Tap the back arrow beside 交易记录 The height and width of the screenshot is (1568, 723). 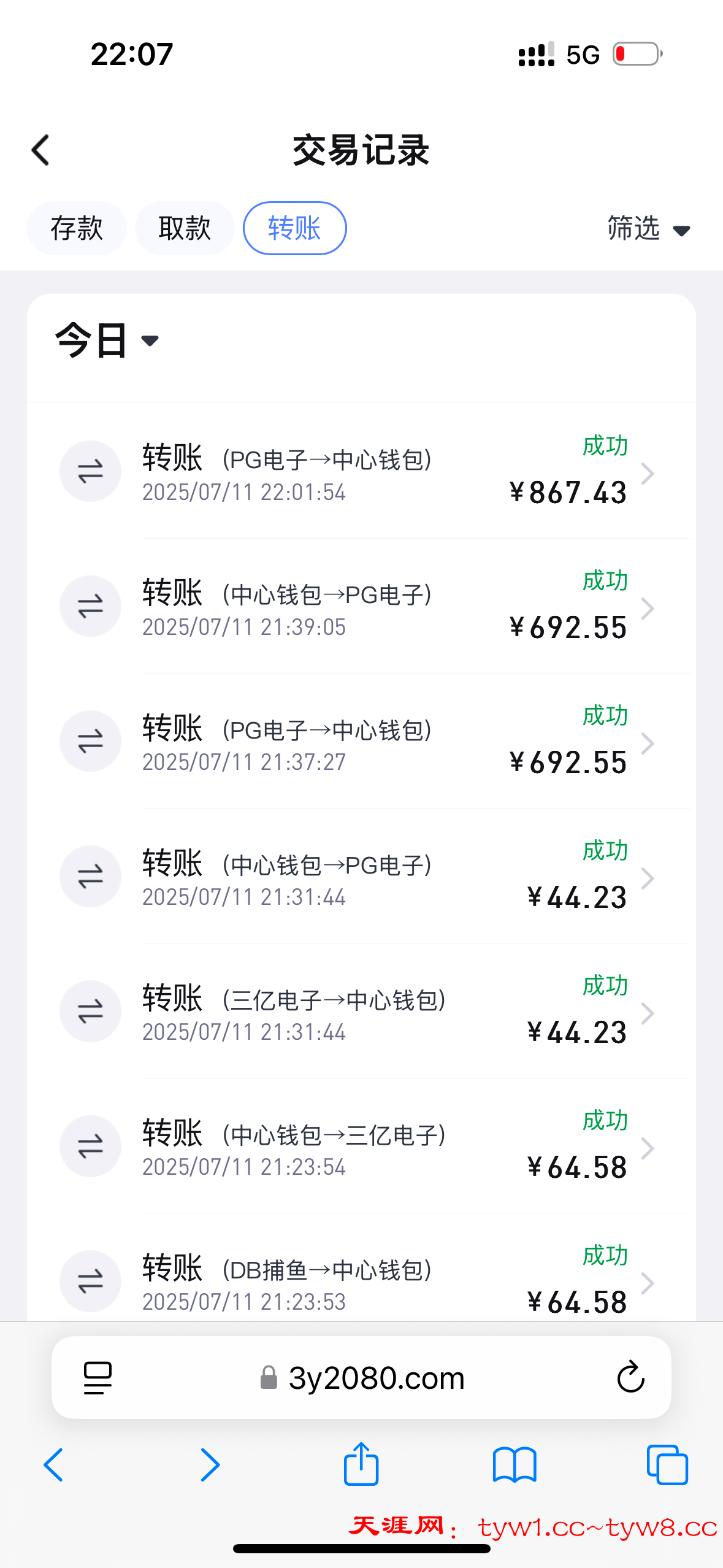coord(40,150)
